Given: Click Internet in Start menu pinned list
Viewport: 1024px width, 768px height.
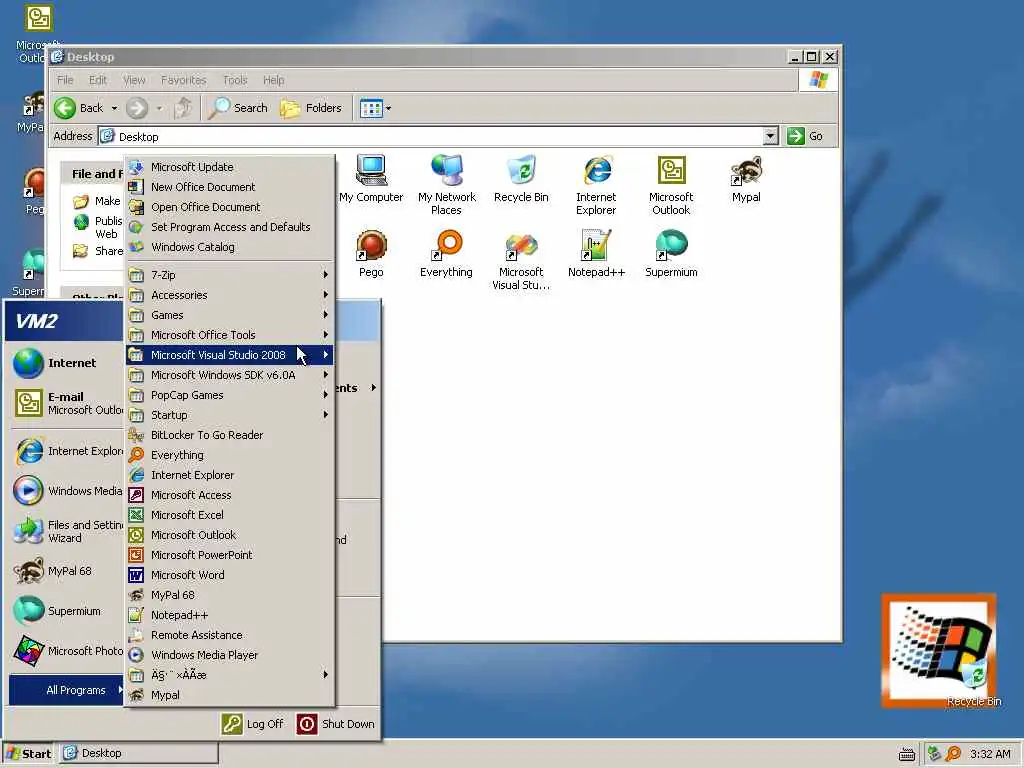Looking at the screenshot, I should (x=67, y=363).
